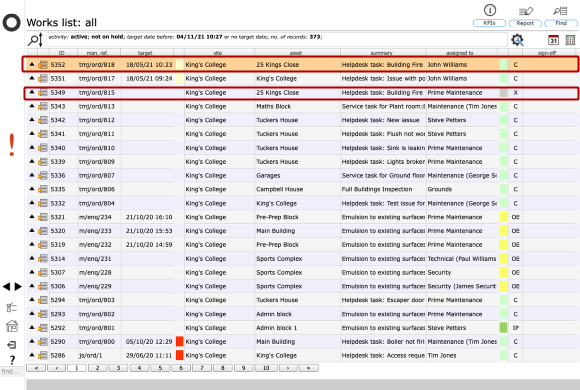Switch to the grid table view icon

click(x=570, y=40)
